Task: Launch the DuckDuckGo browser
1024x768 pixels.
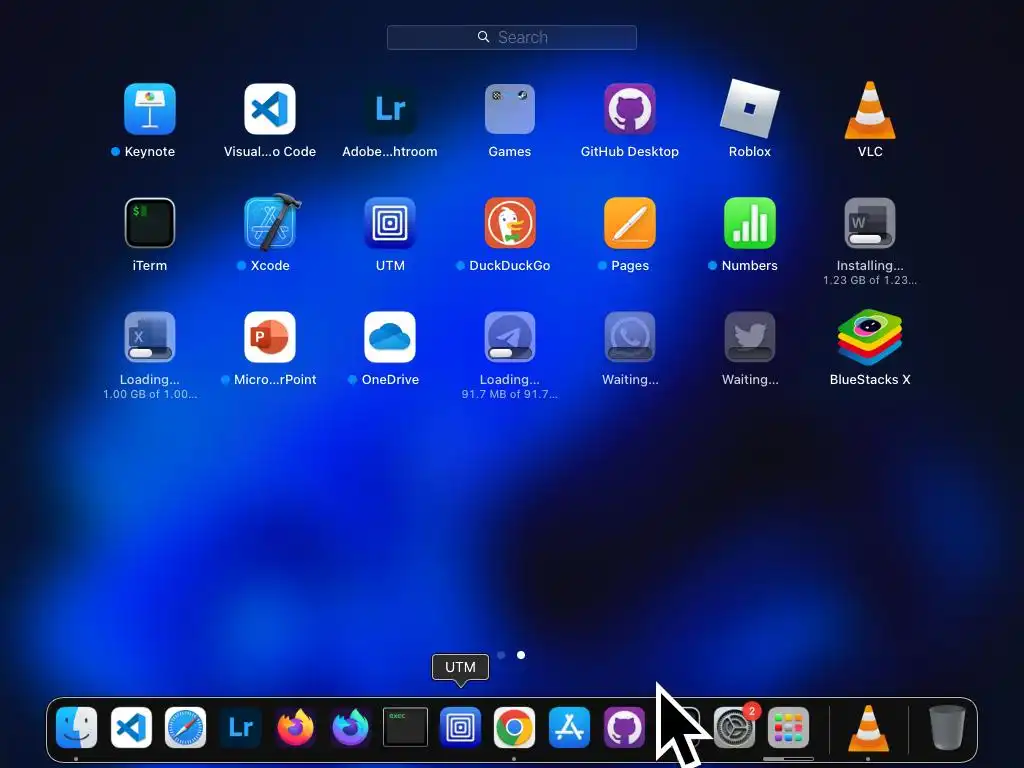Action: (509, 223)
